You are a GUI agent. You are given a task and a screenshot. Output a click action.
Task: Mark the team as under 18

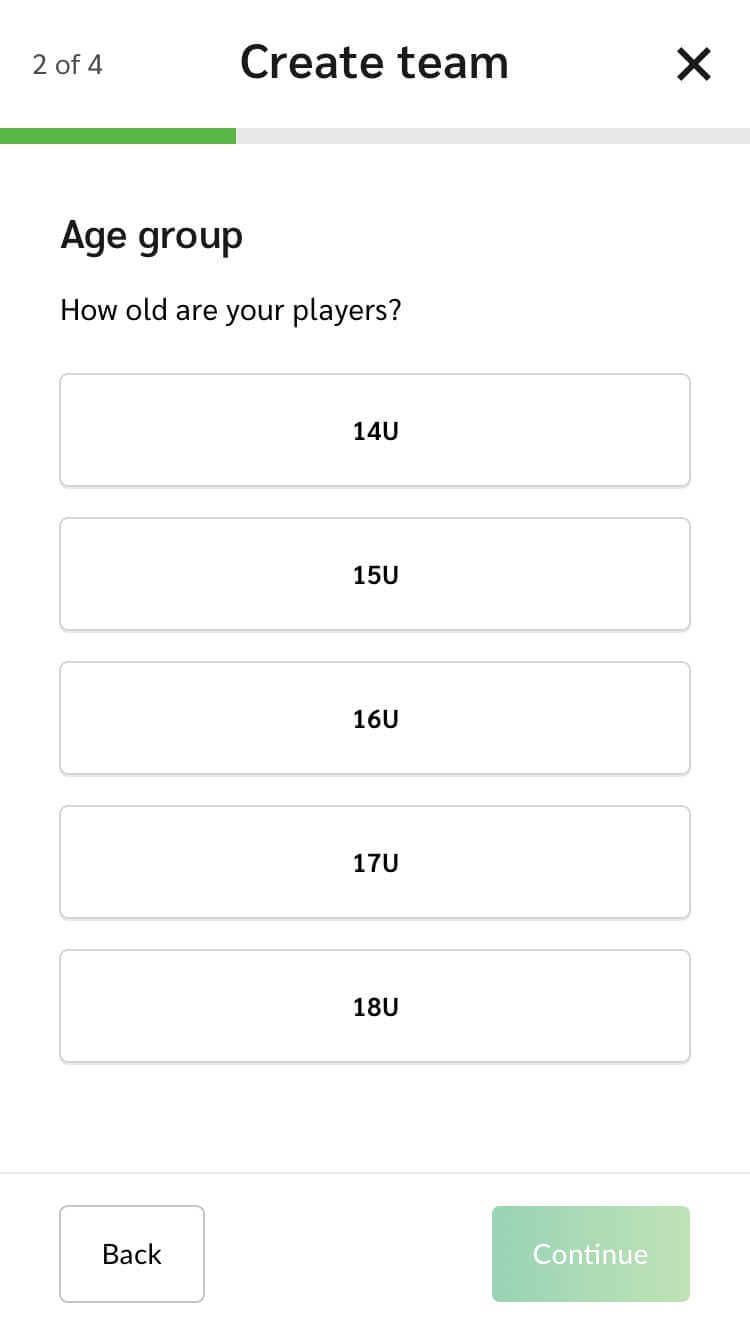375,1007
